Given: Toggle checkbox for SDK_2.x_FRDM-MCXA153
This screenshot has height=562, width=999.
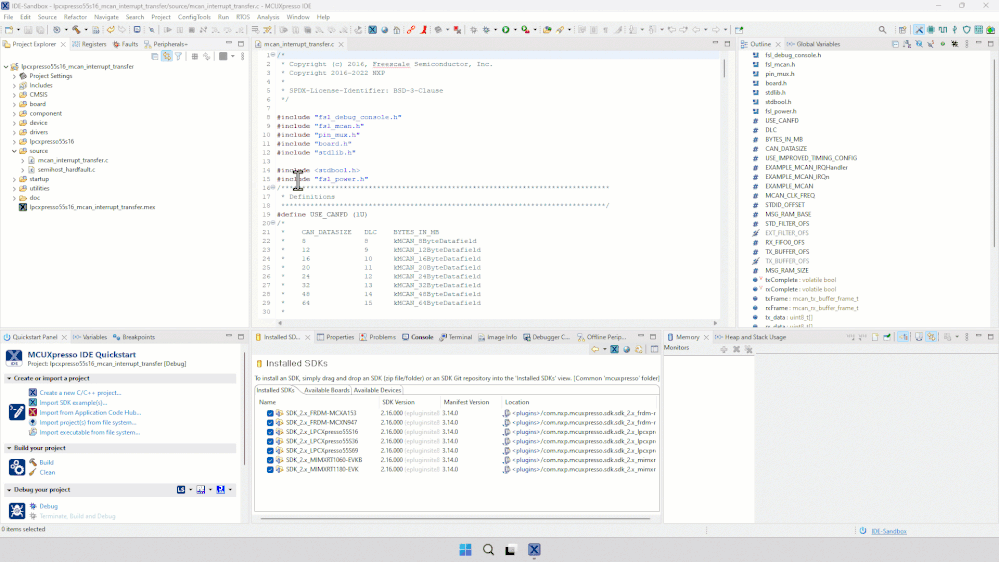Looking at the screenshot, I should click(270, 413).
